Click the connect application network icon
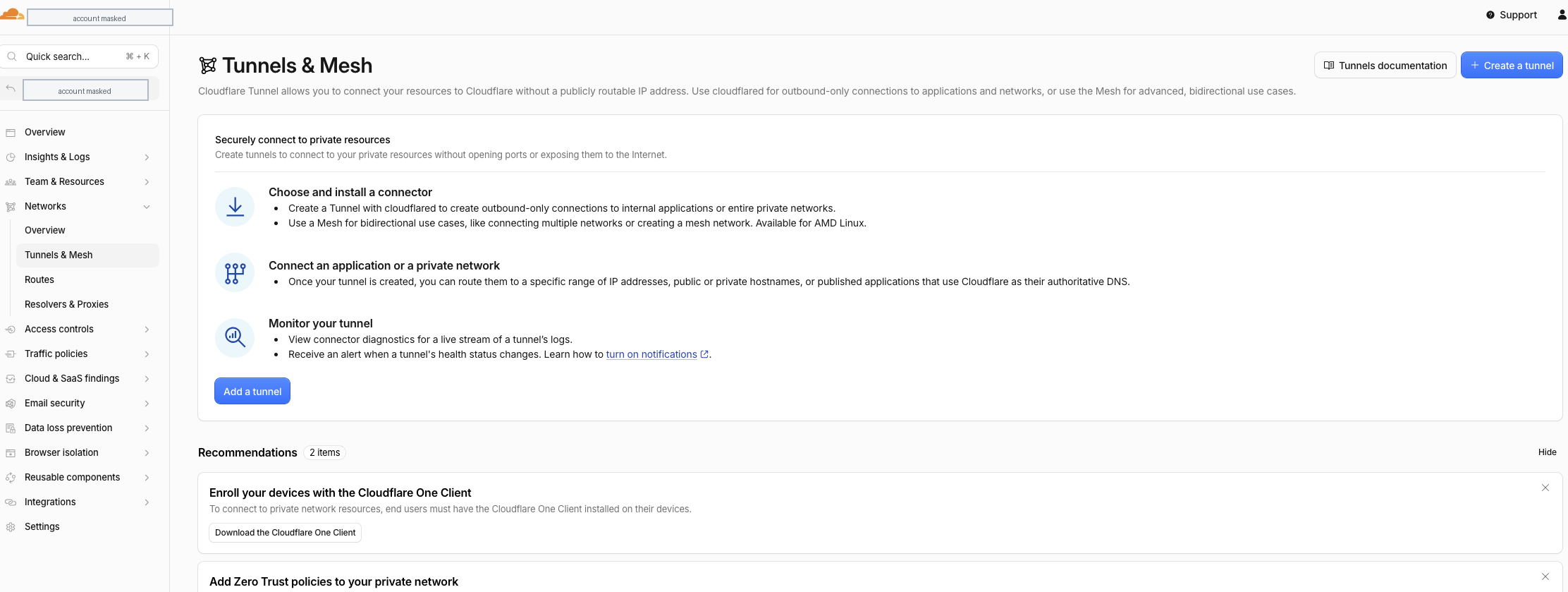 pyautogui.click(x=235, y=272)
